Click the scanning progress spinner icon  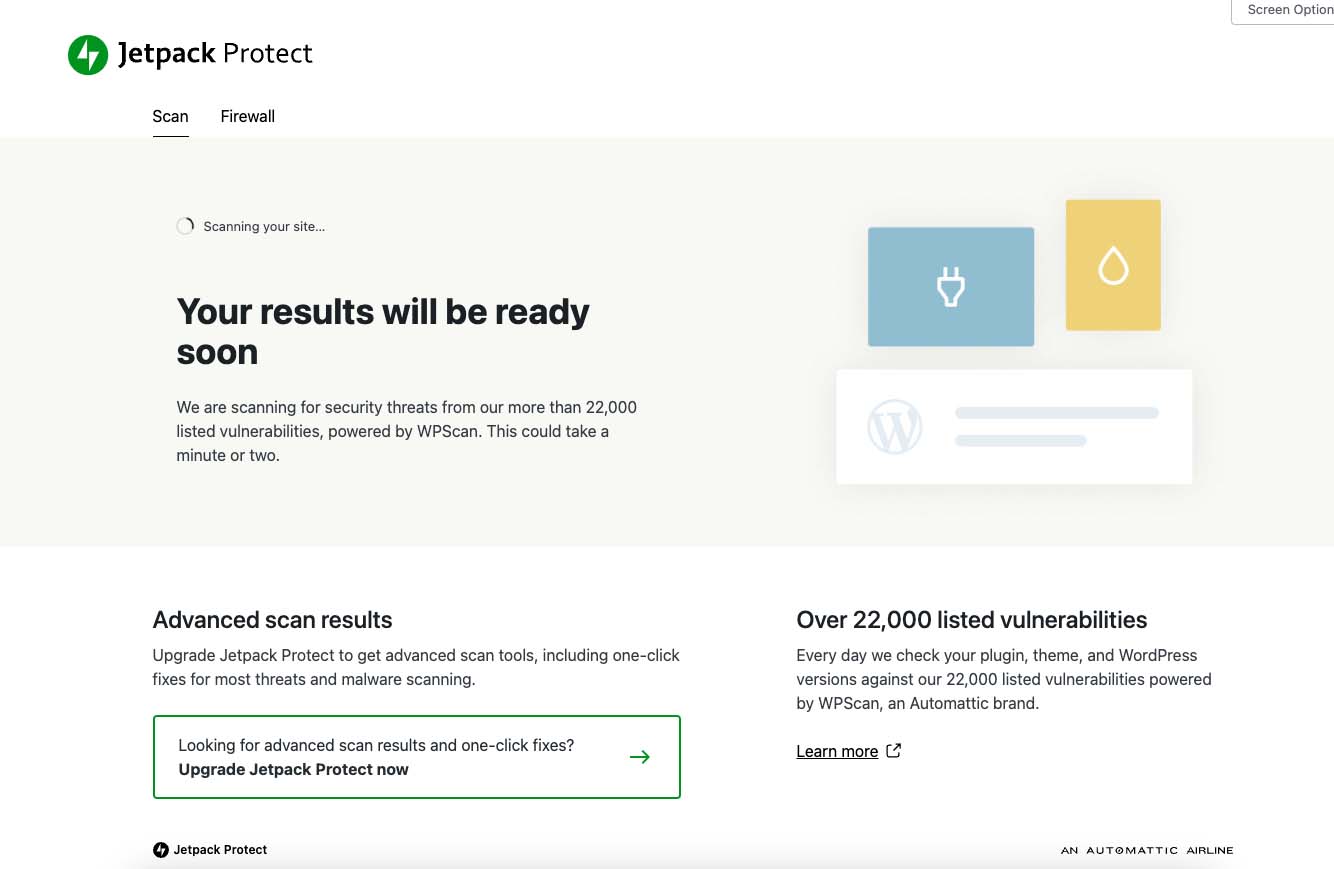click(x=185, y=226)
